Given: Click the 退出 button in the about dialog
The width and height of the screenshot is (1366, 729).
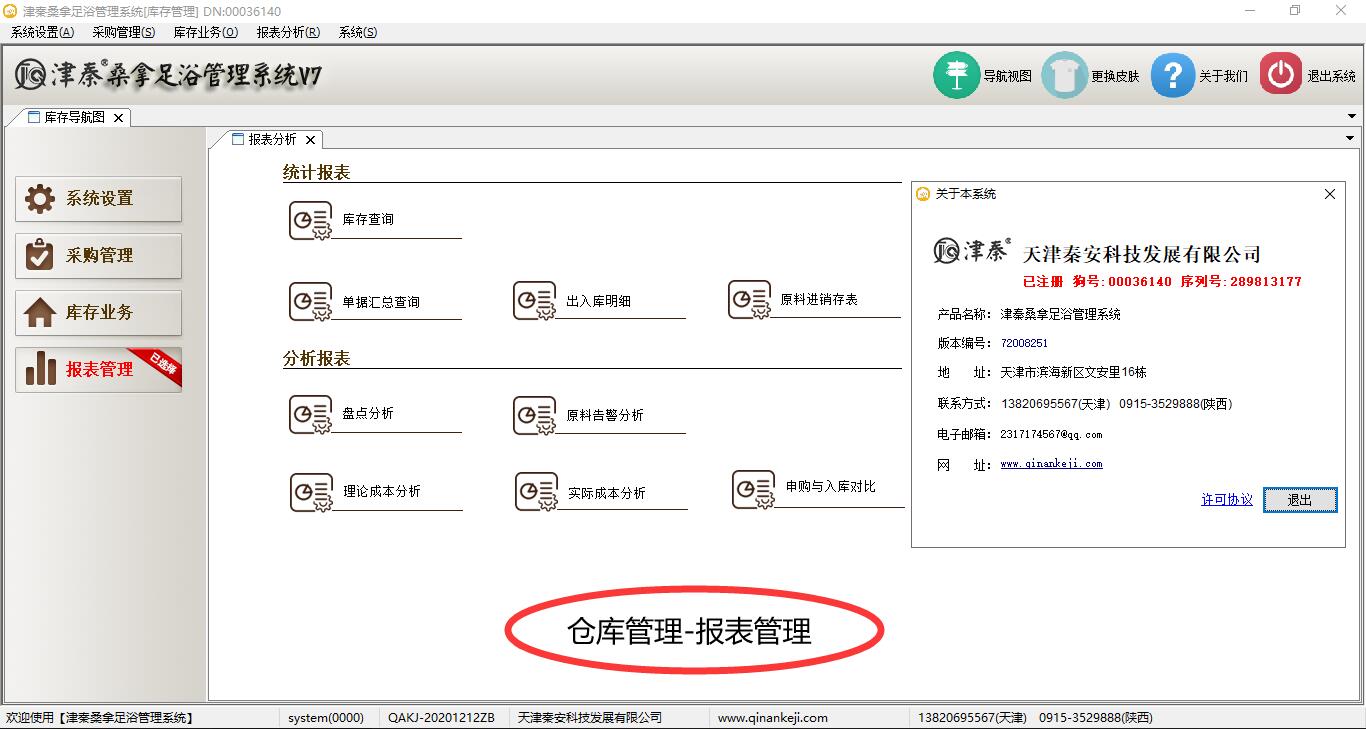Looking at the screenshot, I should point(1299,500).
